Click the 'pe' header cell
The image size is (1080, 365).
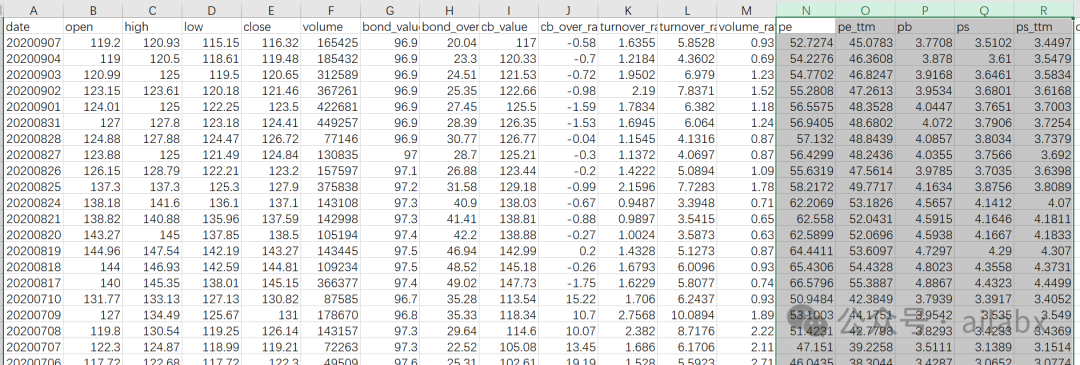coord(806,27)
